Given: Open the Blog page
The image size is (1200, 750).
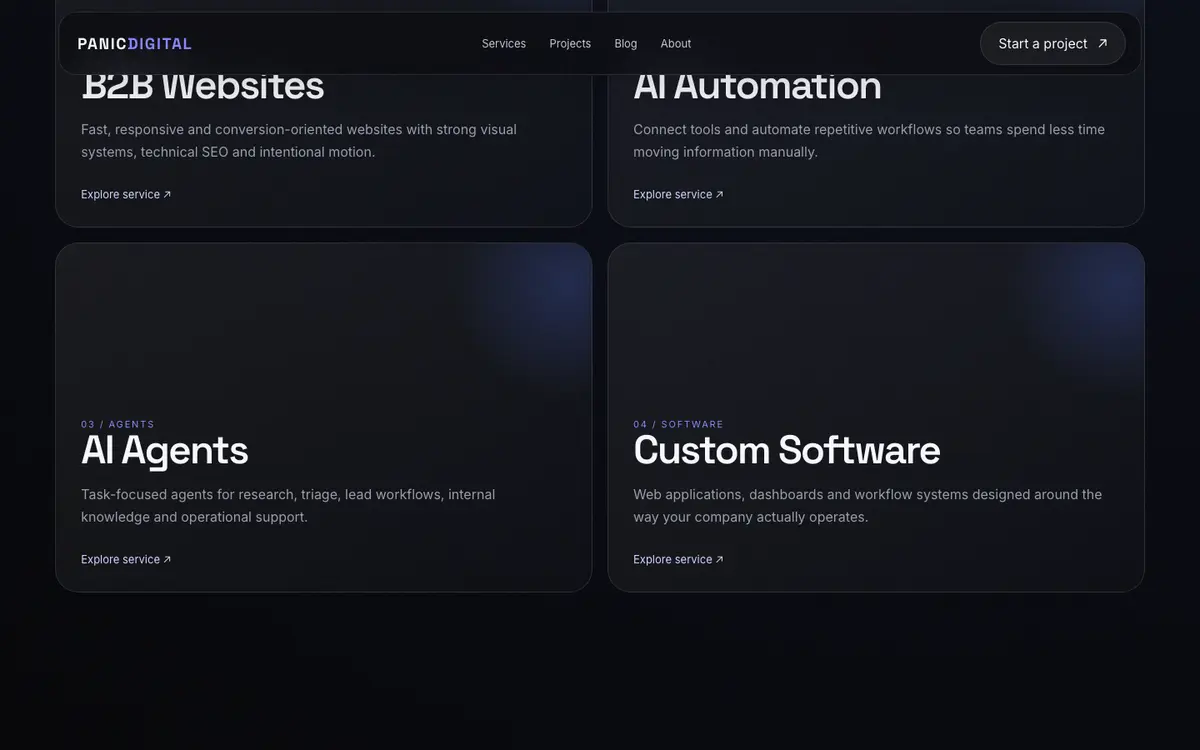Looking at the screenshot, I should [x=626, y=44].
